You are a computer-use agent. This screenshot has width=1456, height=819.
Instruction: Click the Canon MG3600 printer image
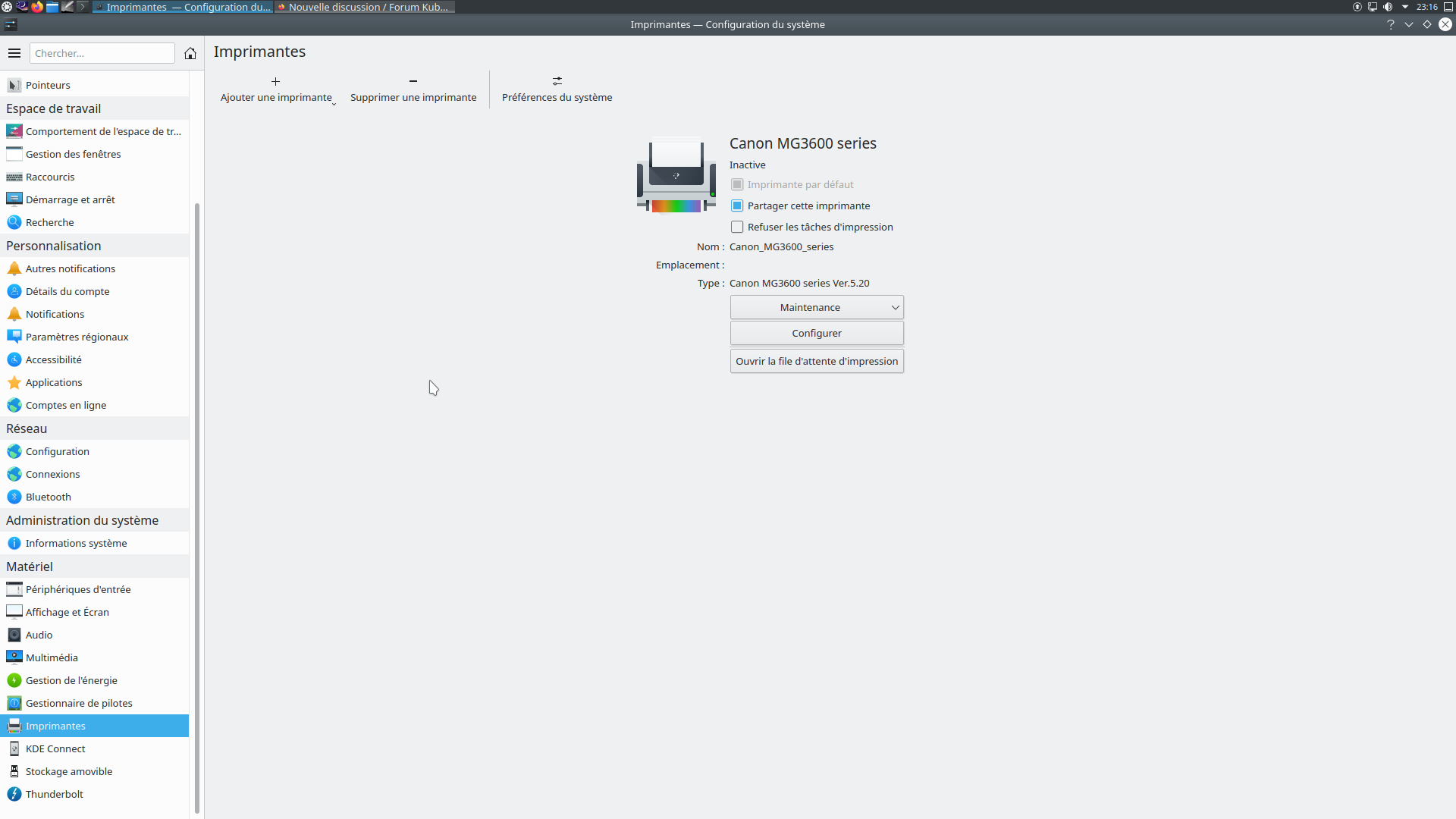(676, 175)
